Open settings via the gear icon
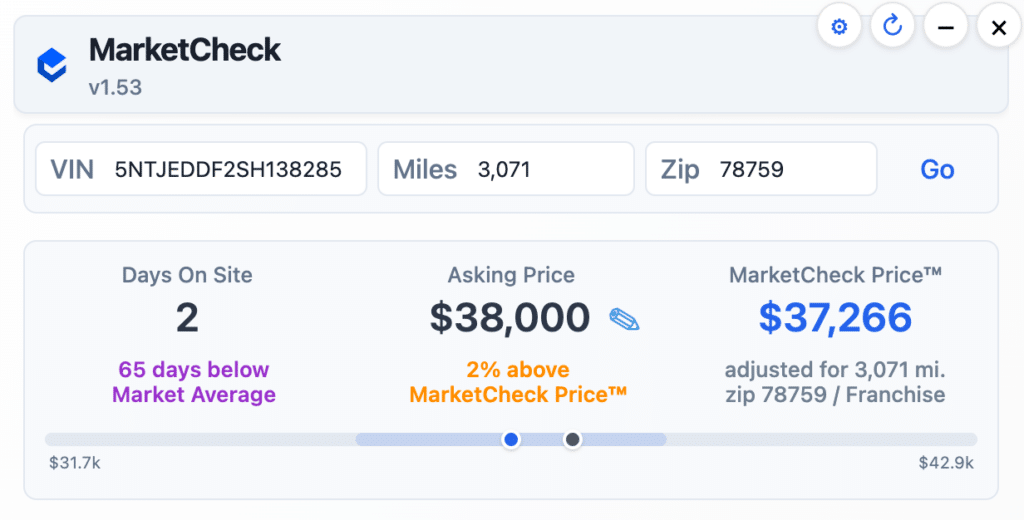This screenshot has width=1024, height=520. click(x=839, y=27)
